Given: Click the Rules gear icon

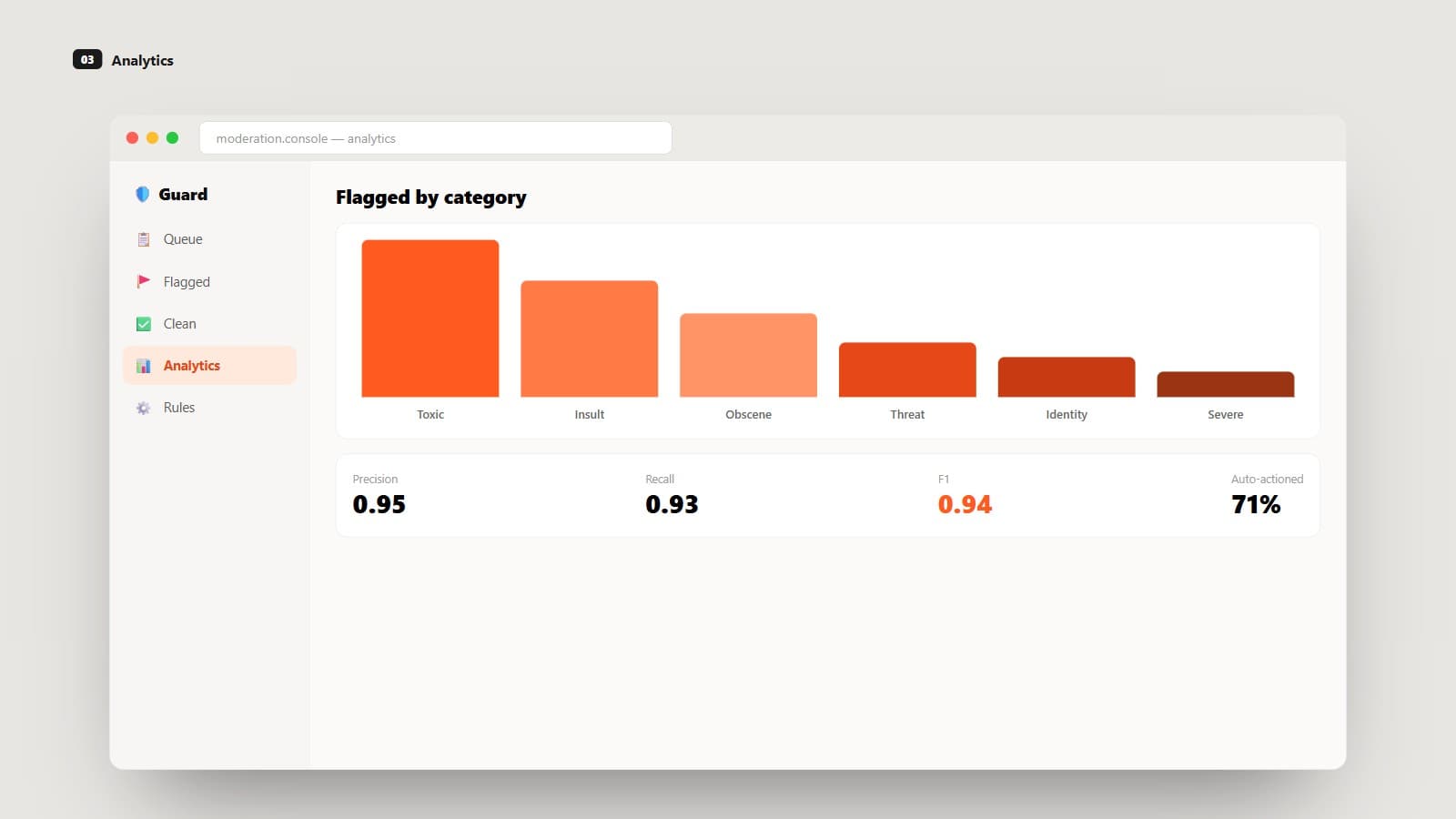Looking at the screenshot, I should pos(143,408).
